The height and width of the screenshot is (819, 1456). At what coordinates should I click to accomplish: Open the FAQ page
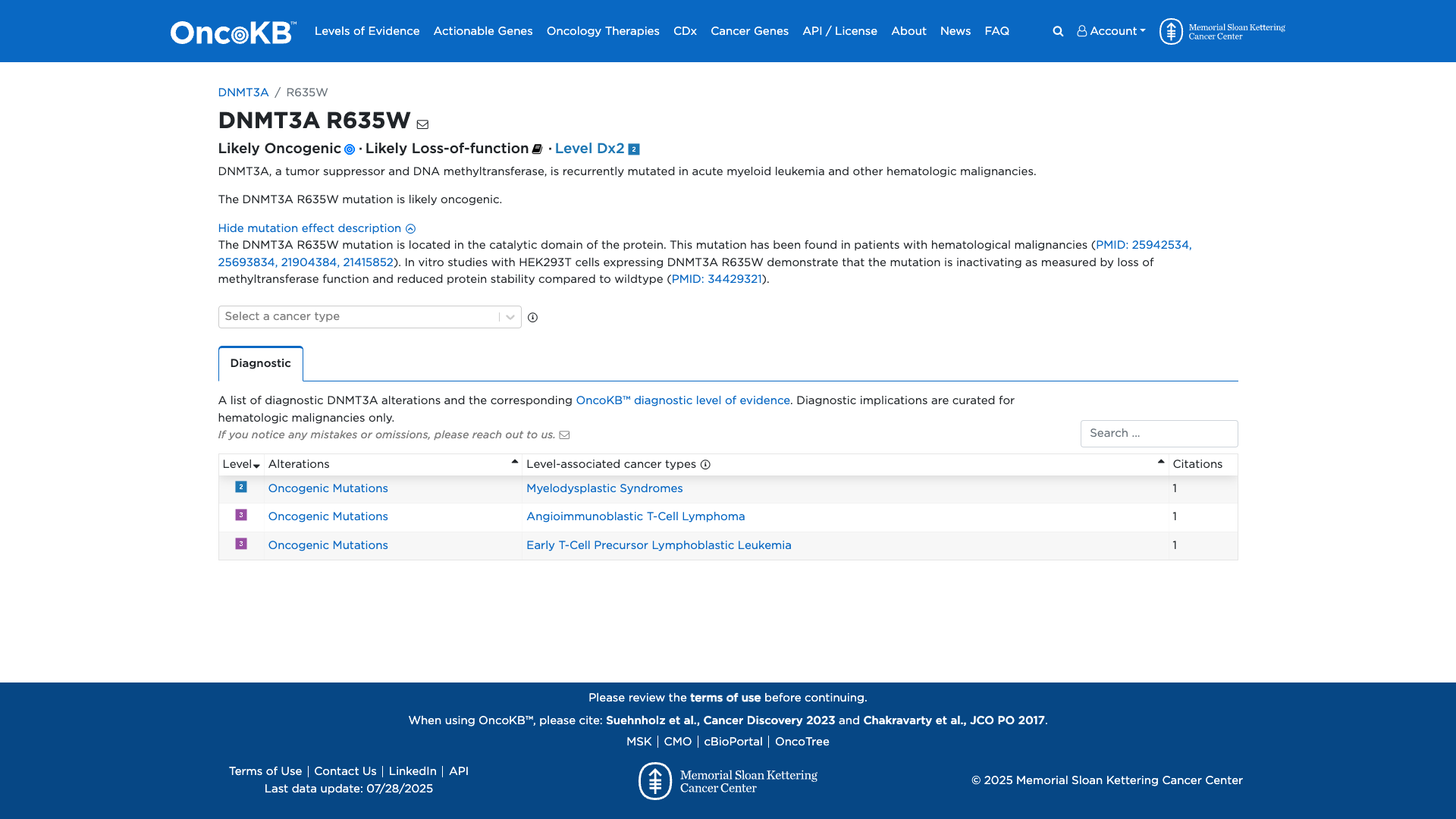click(996, 31)
